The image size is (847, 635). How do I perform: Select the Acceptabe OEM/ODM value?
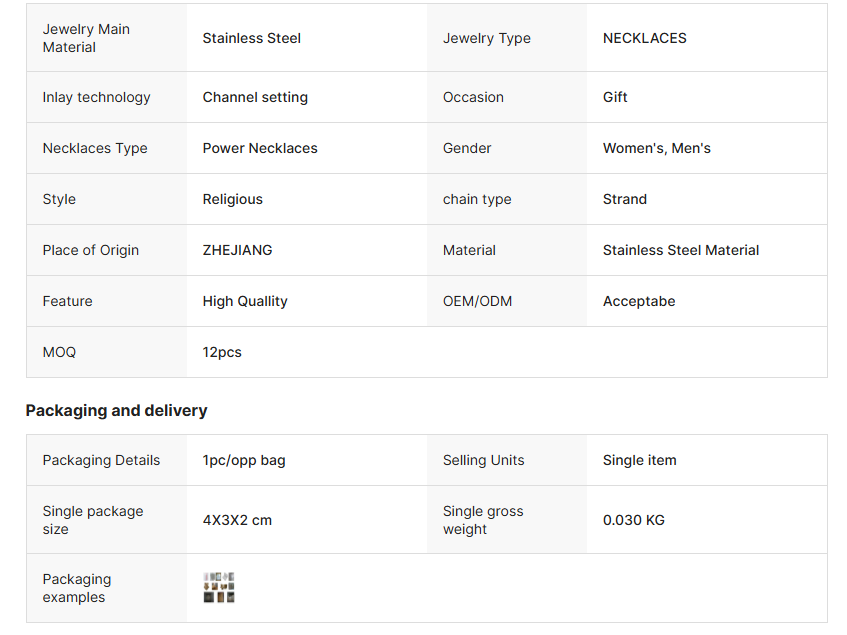point(639,301)
